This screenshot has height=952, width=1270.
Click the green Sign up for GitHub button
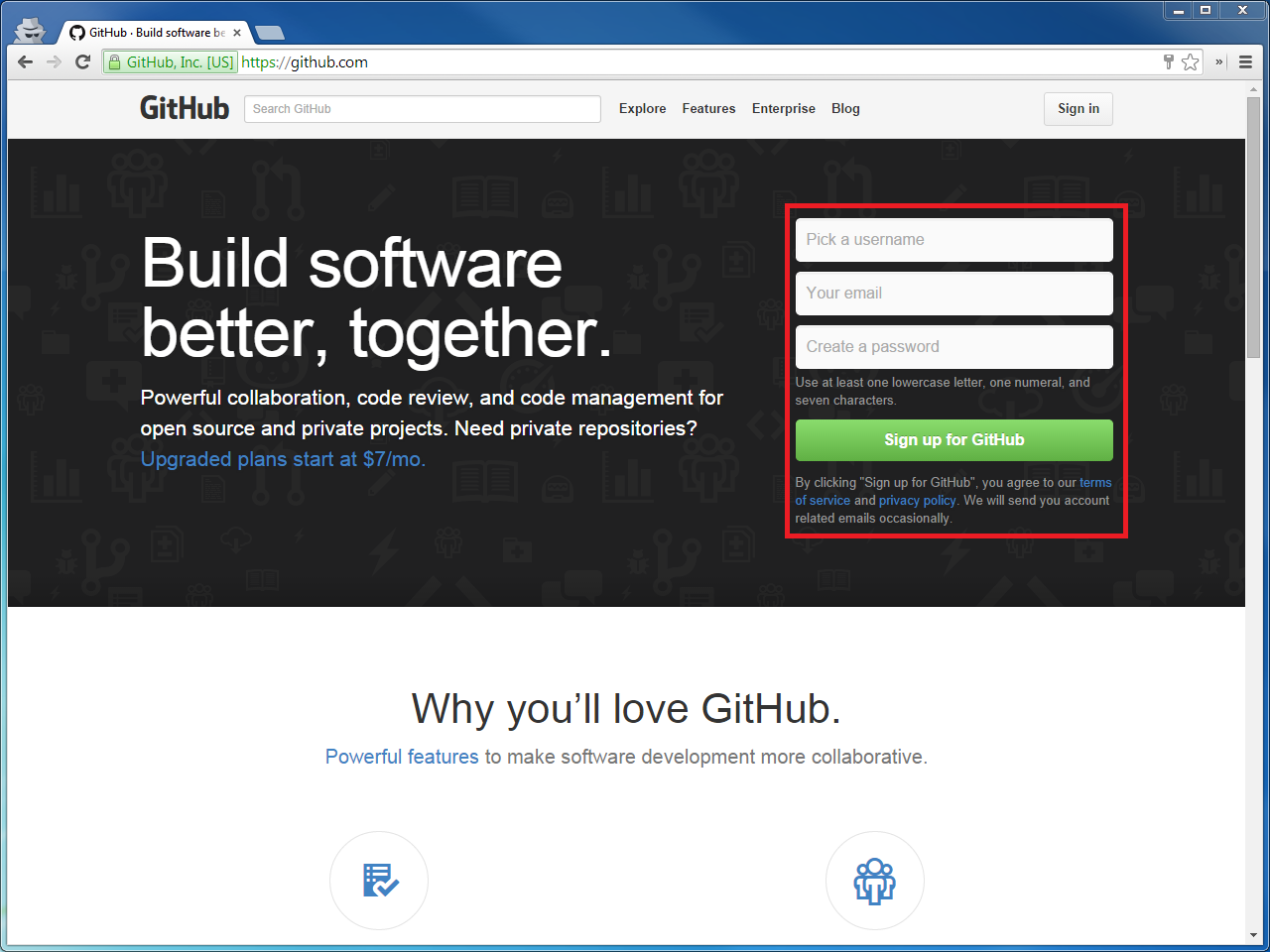tap(954, 440)
